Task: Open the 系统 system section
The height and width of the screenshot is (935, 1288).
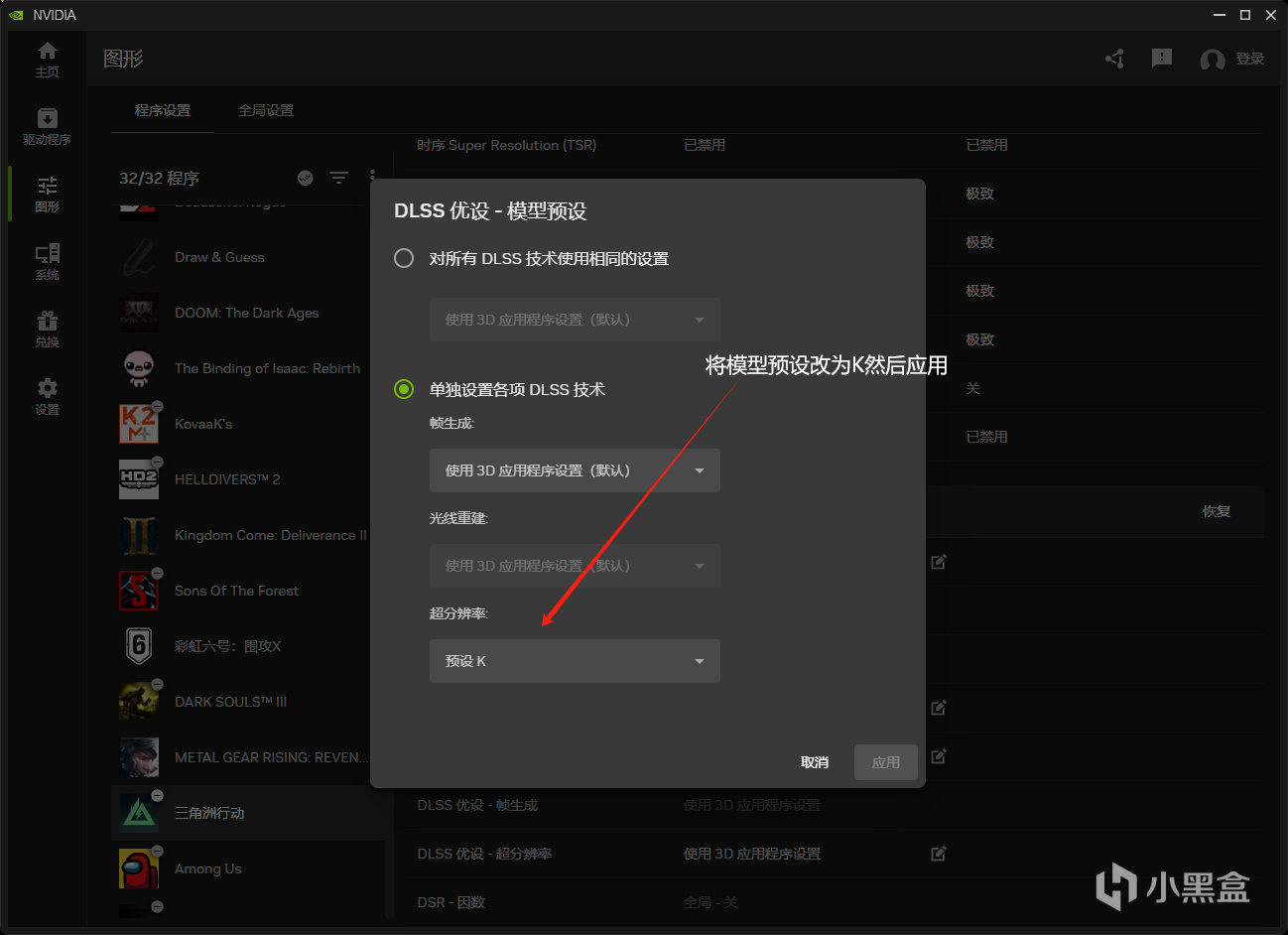Action: [47, 262]
